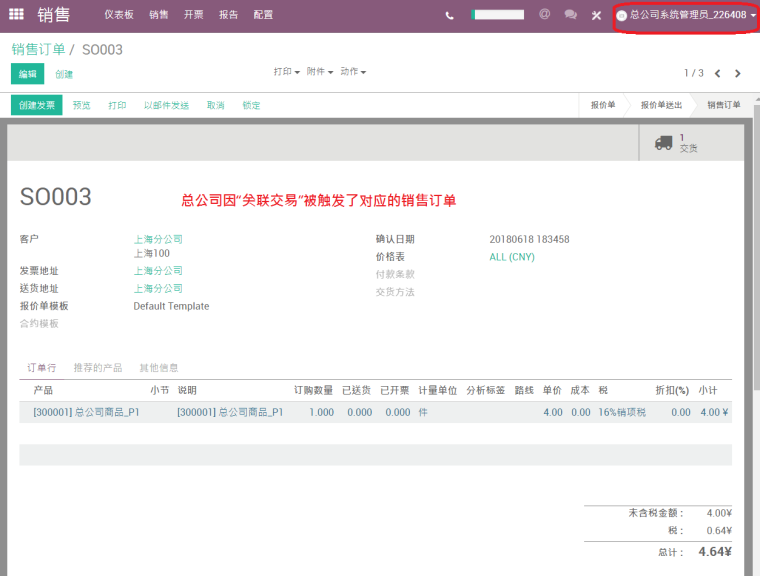760x576 pixels.
Task: Open the 配置 menu in top bar
Action: tap(263, 15)
